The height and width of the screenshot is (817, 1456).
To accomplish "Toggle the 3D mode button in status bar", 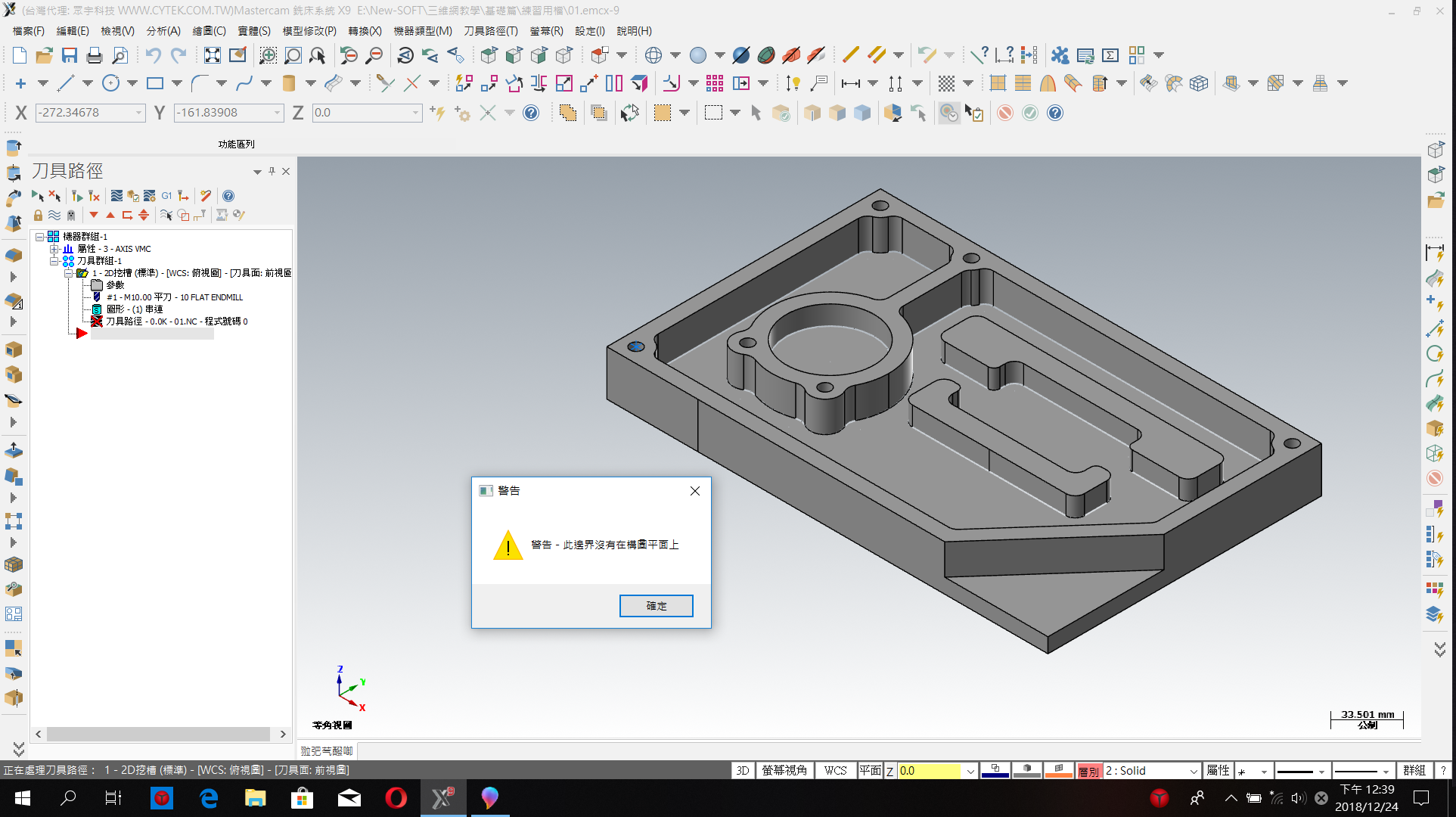I will pos(743,770).
